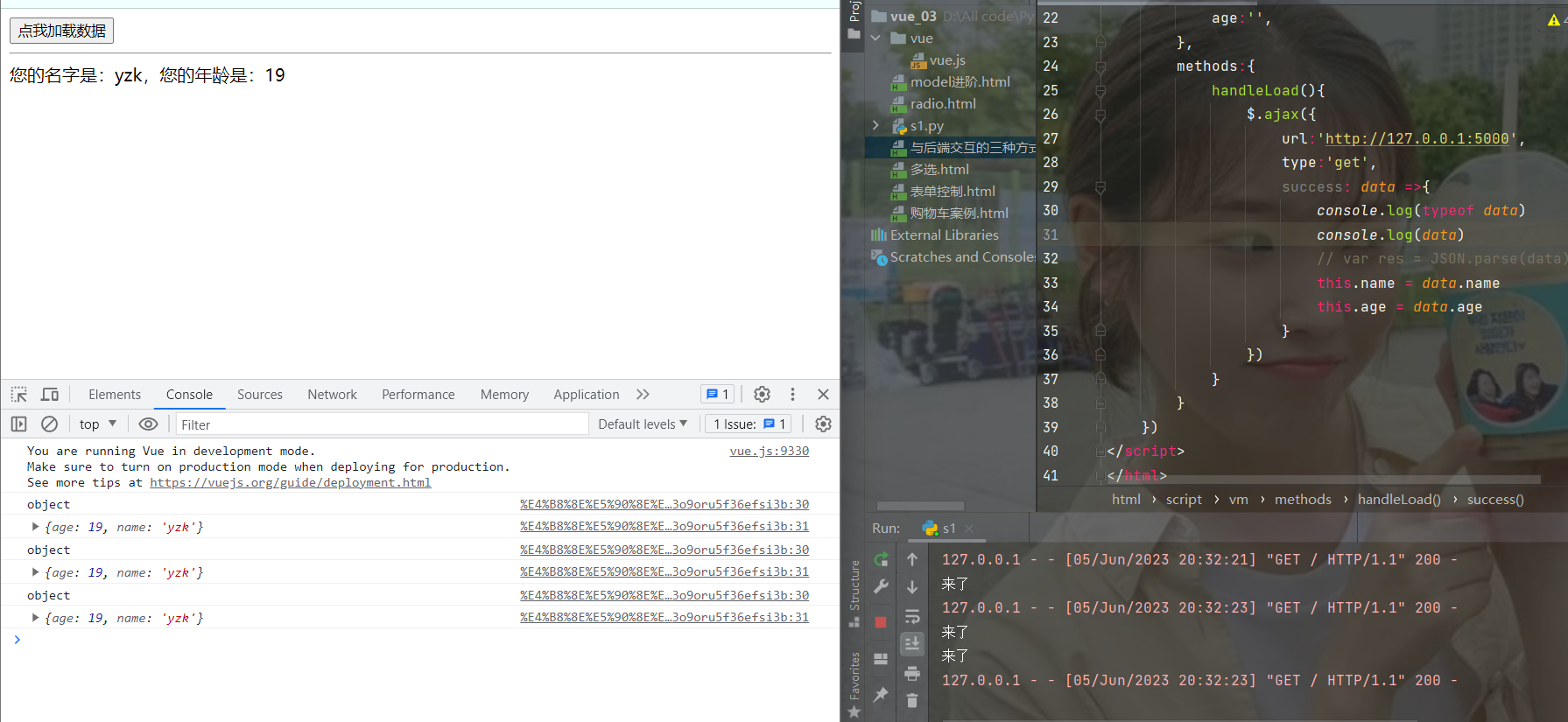Open DevTools settings gear

coord(762,395)
